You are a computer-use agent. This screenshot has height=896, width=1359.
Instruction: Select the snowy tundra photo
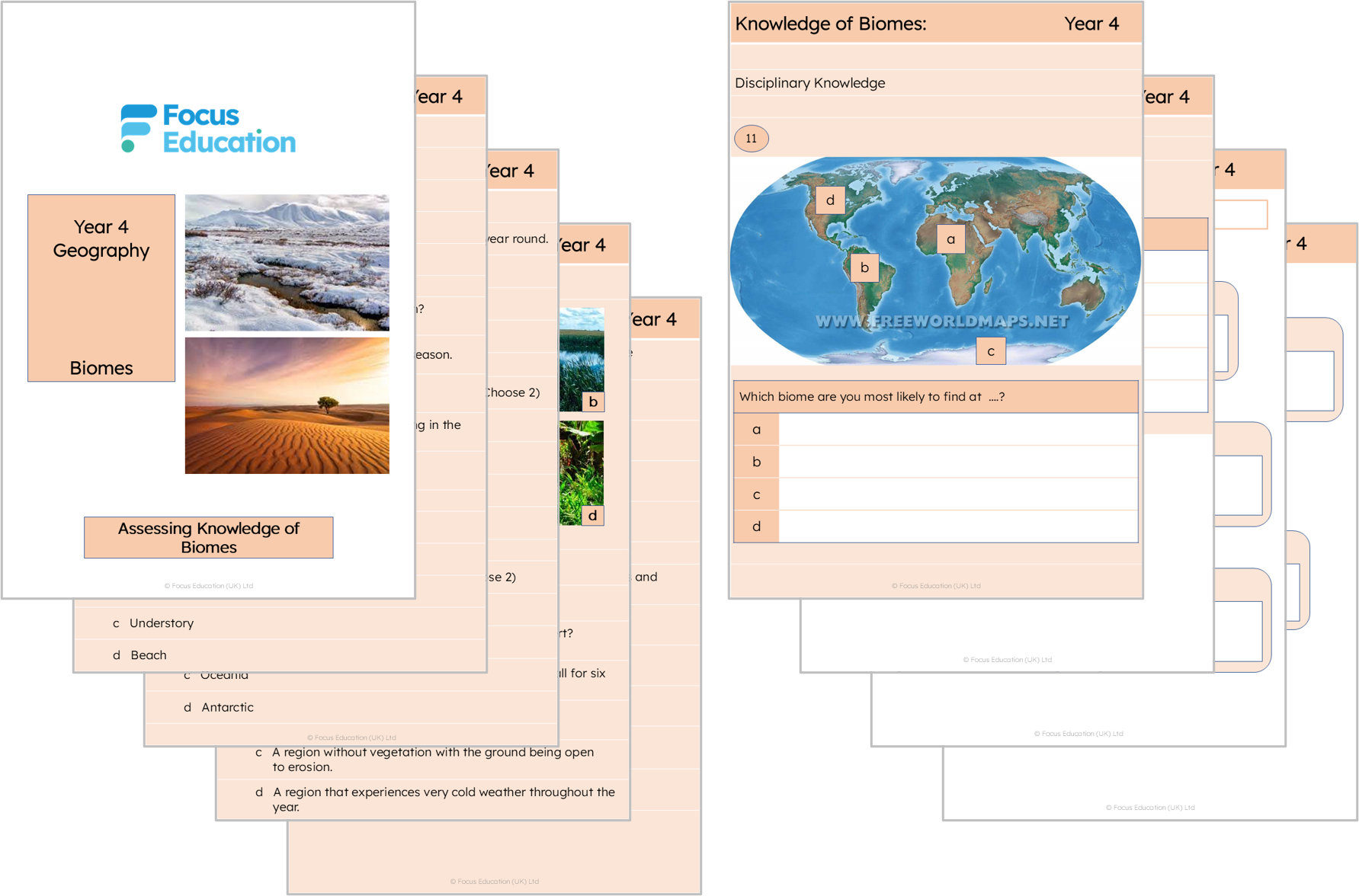click(287, 262)
